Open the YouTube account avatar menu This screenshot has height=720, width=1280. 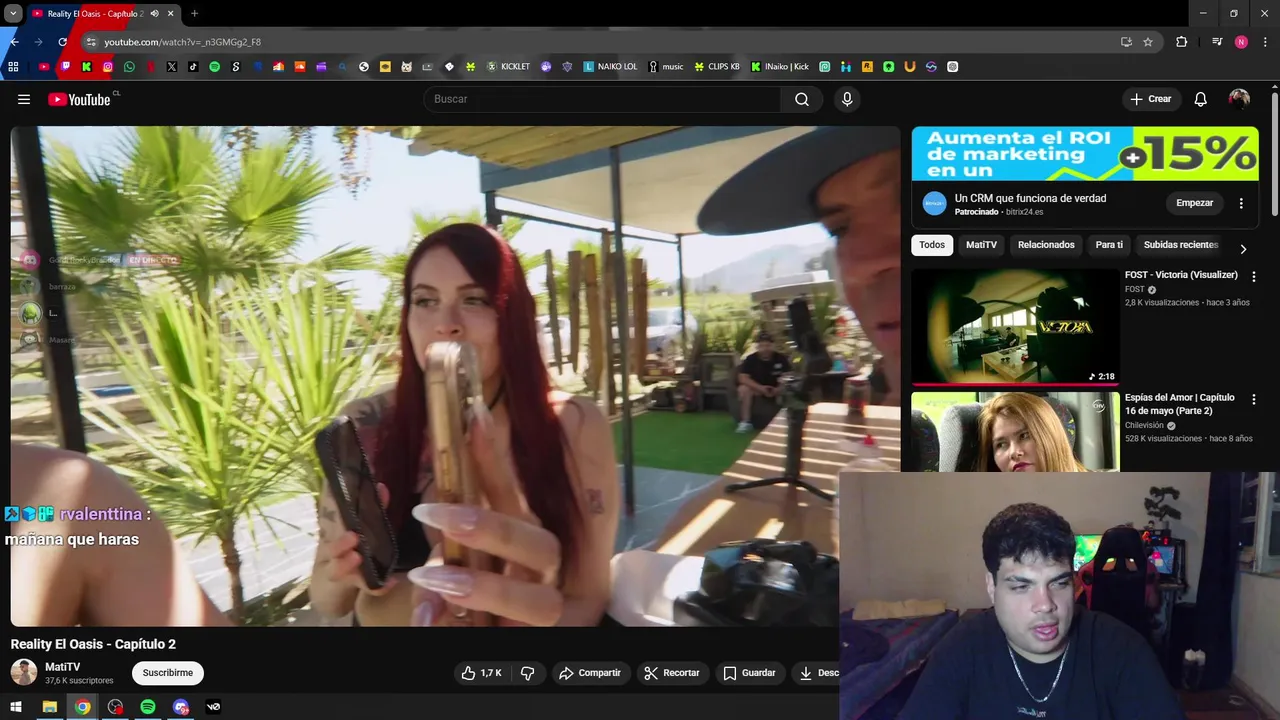[1239, 99]
